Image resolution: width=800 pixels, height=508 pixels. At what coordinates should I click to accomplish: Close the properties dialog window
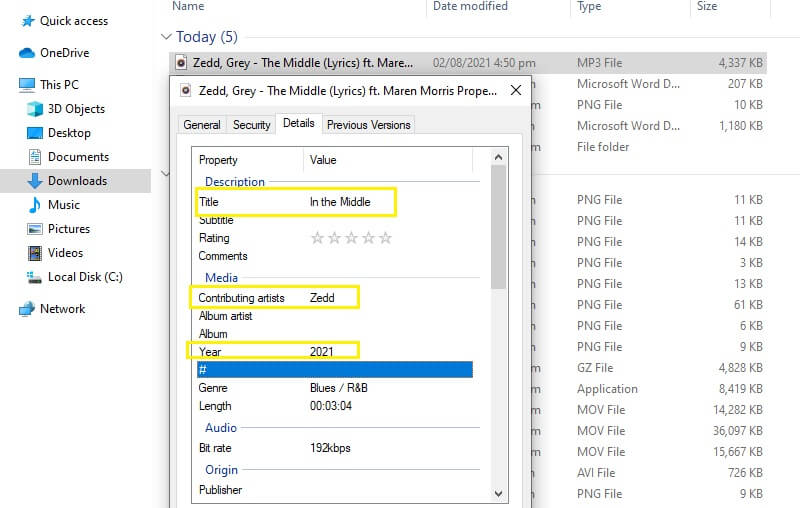(x=515, y=90)
